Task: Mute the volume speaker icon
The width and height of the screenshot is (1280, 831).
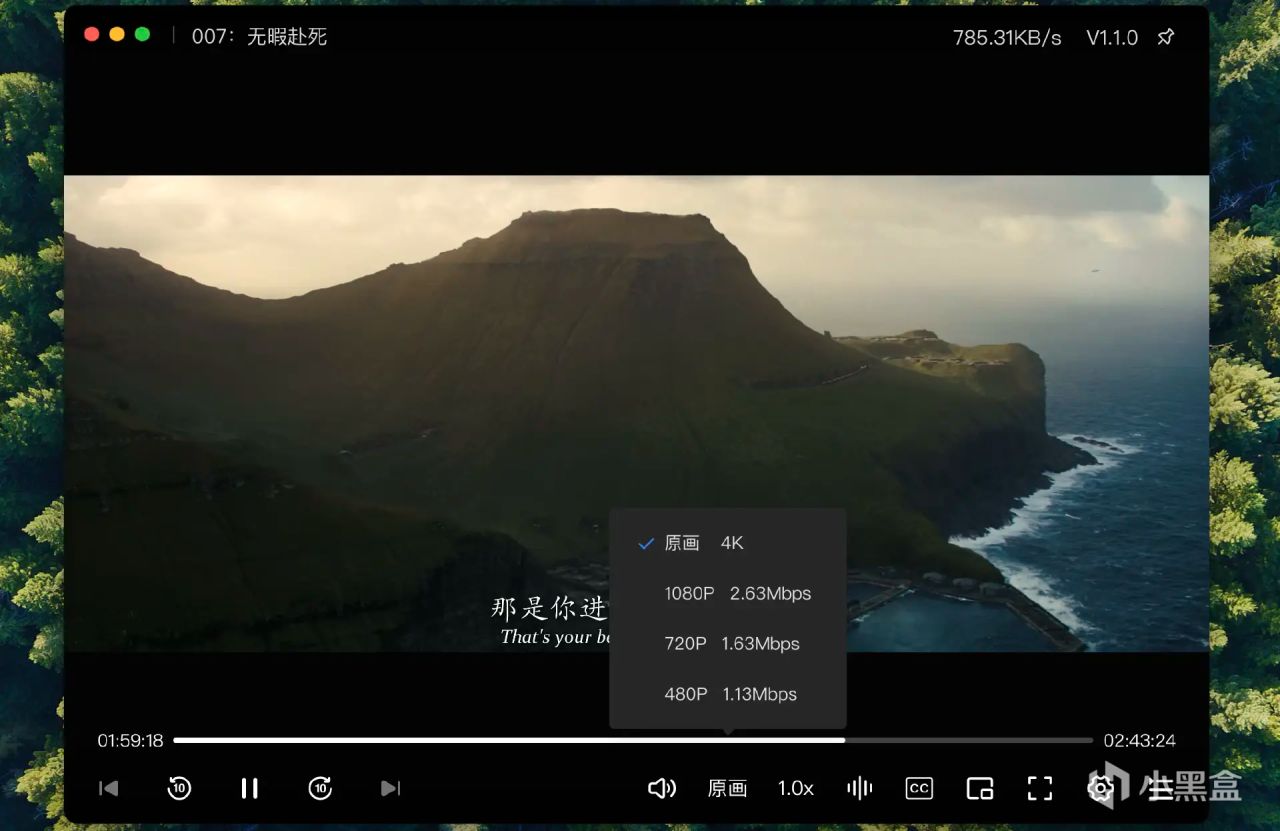Action: 661,788
